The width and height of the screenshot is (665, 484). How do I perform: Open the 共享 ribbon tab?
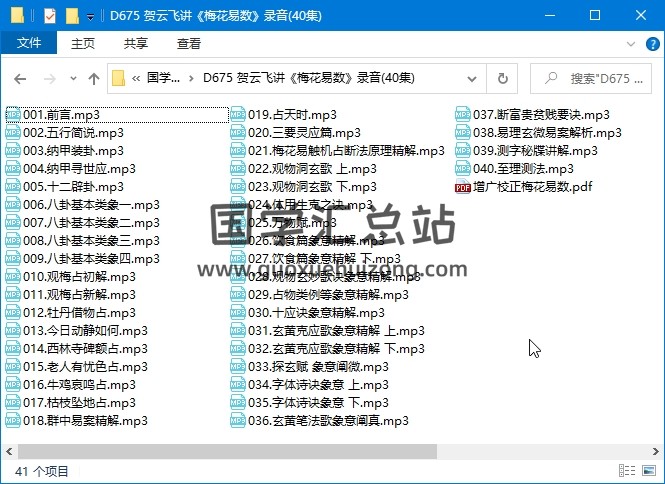[136, 43]
